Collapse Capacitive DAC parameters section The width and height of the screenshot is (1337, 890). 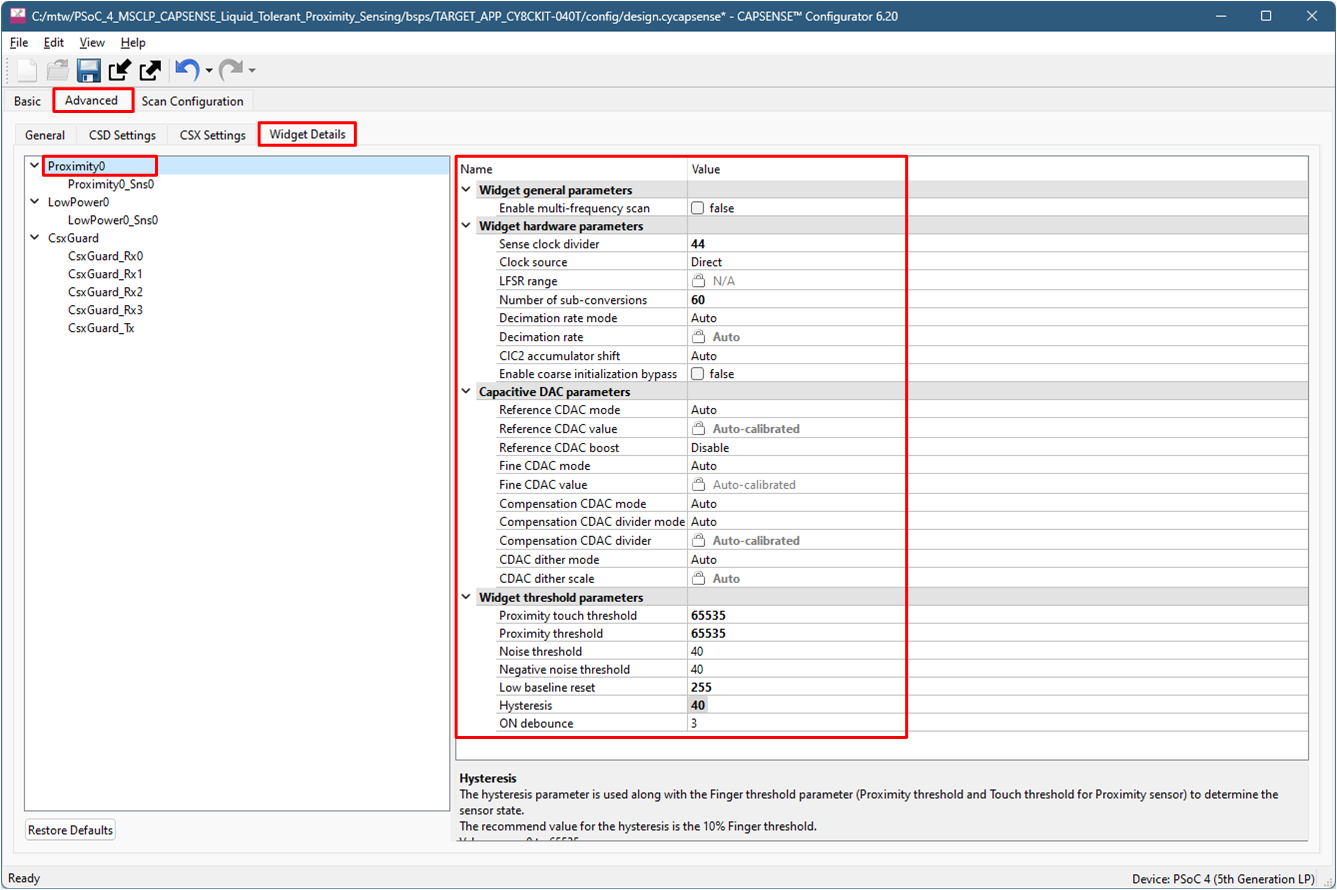(466, 392)
